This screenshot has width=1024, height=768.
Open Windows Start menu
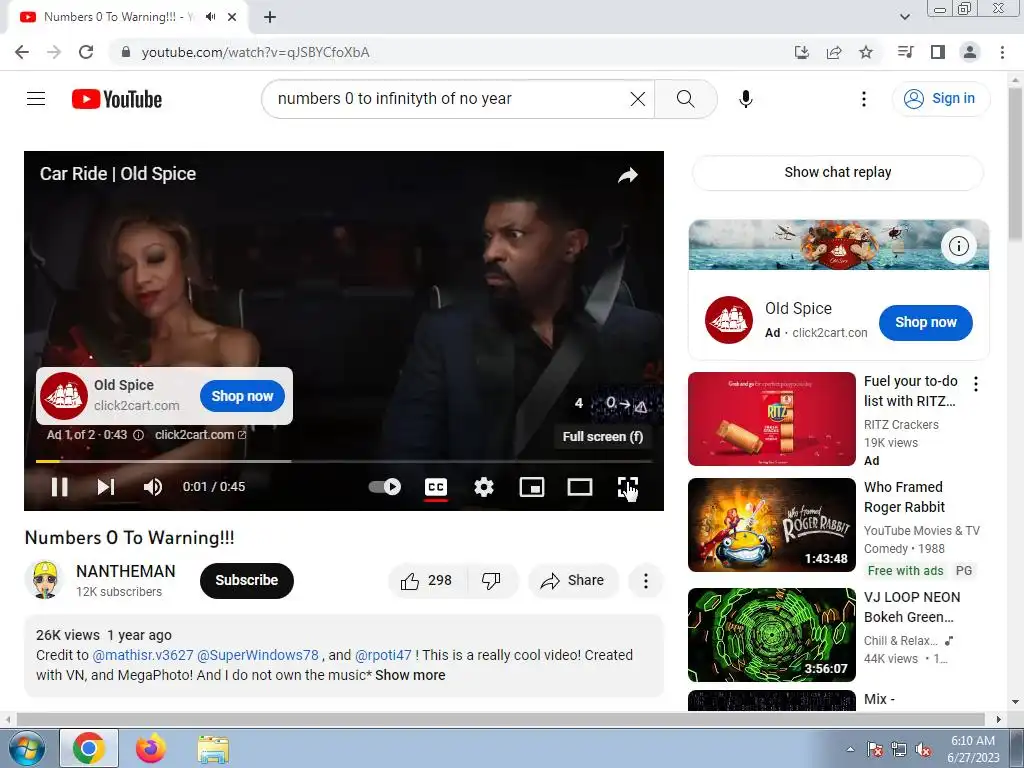26,749
